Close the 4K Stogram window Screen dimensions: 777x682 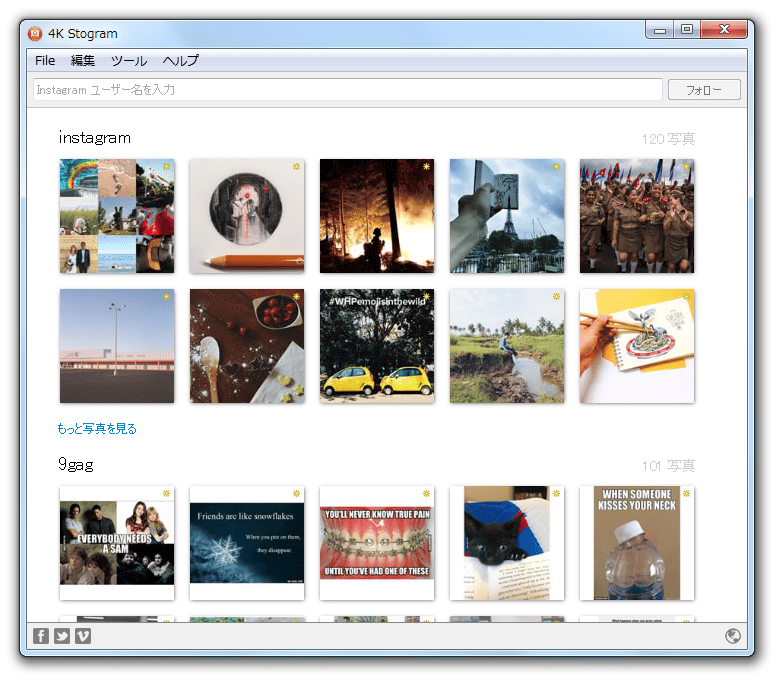pyautogui.click(x=724, y=30)
